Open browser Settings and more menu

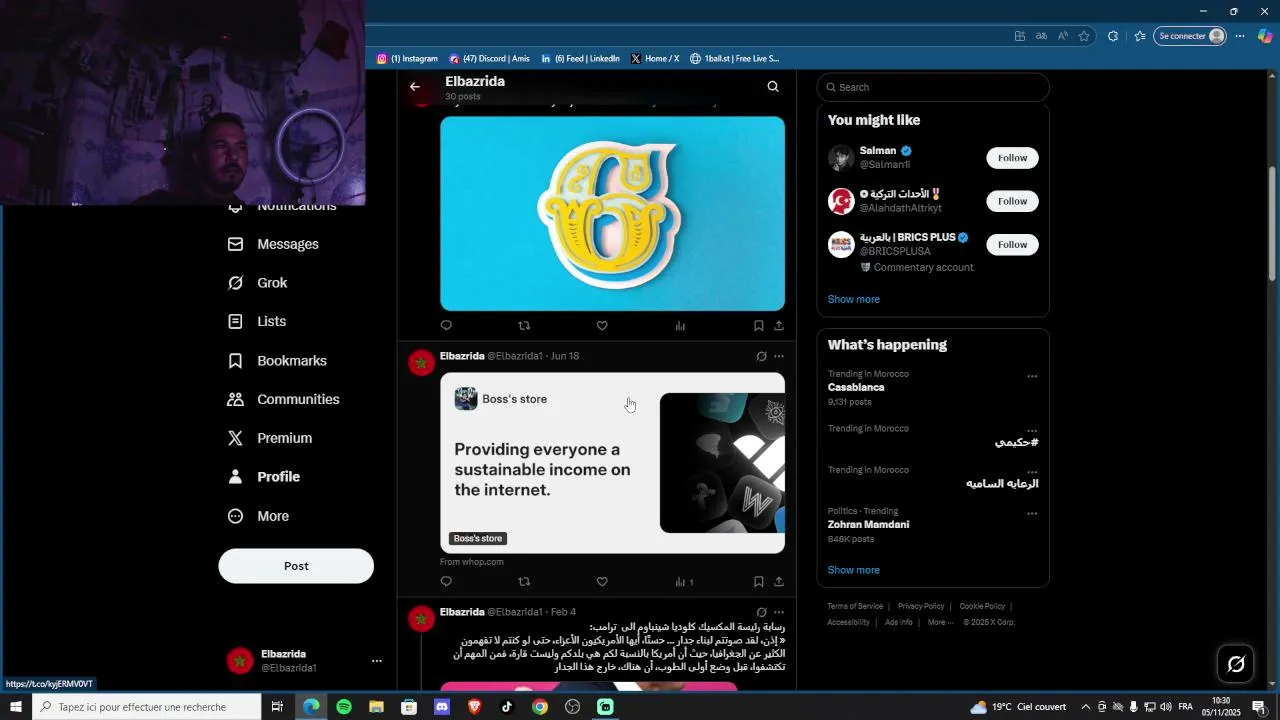[1240, 36]
